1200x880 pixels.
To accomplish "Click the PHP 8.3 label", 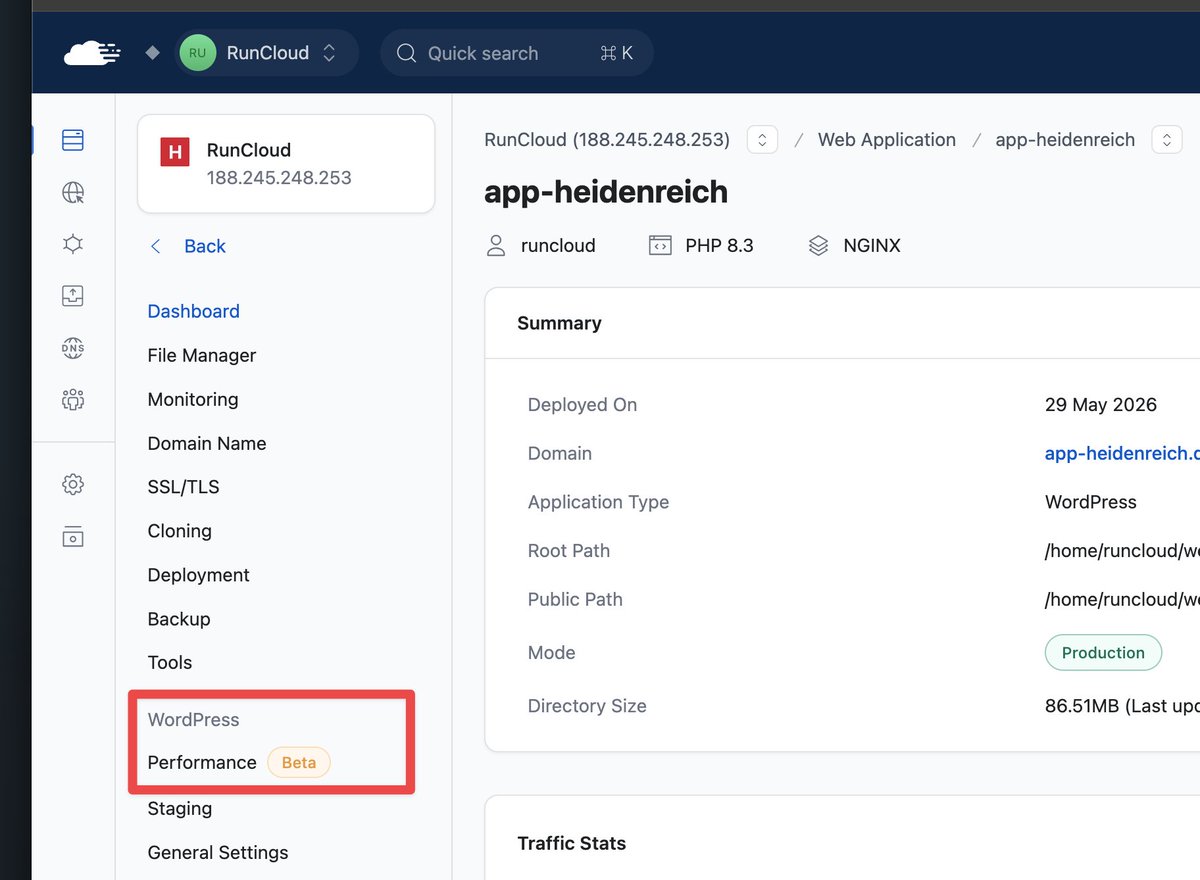I will point(719,245).
